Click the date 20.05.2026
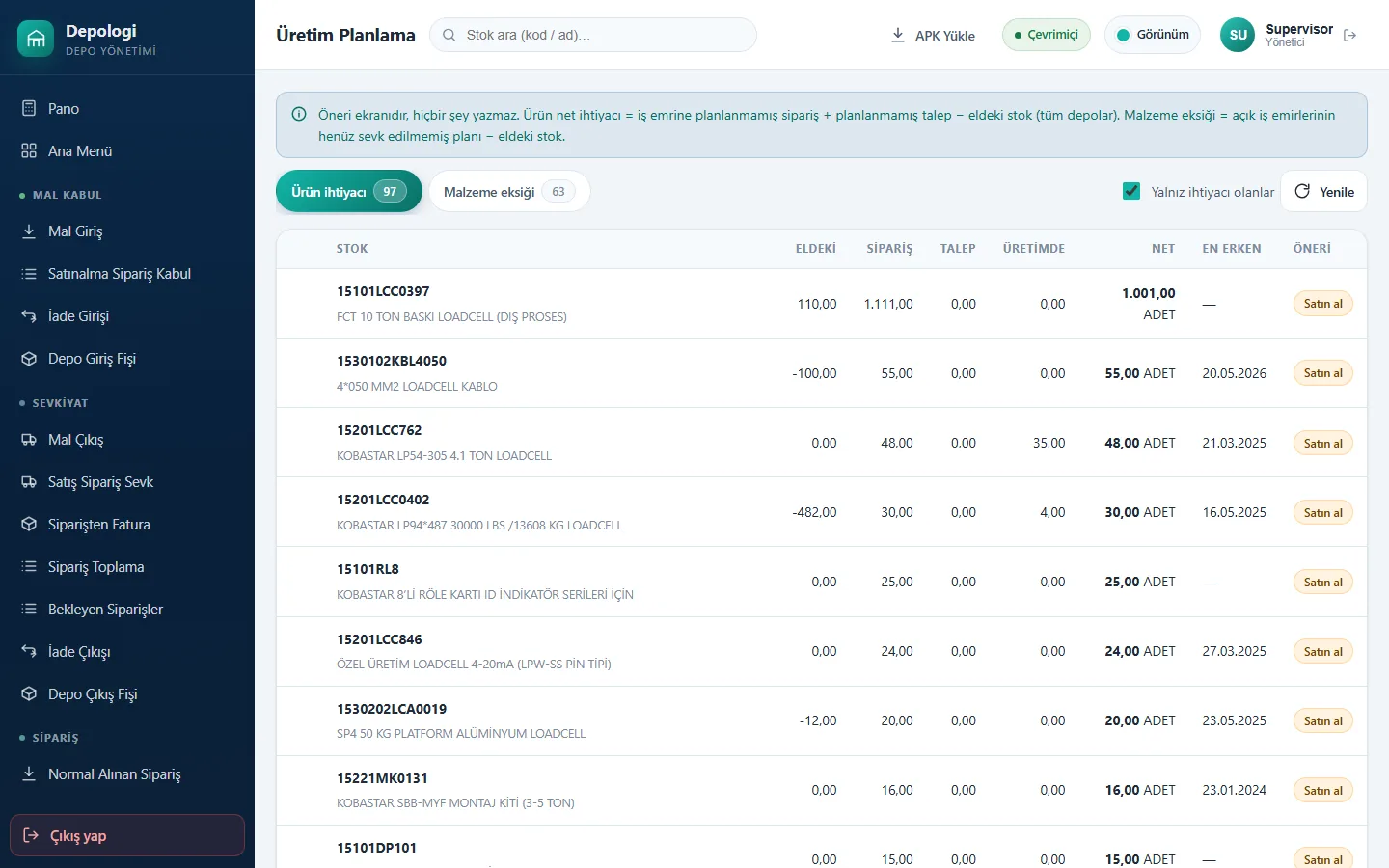This screenshot has width=1389, height=868. point(1235,373)
